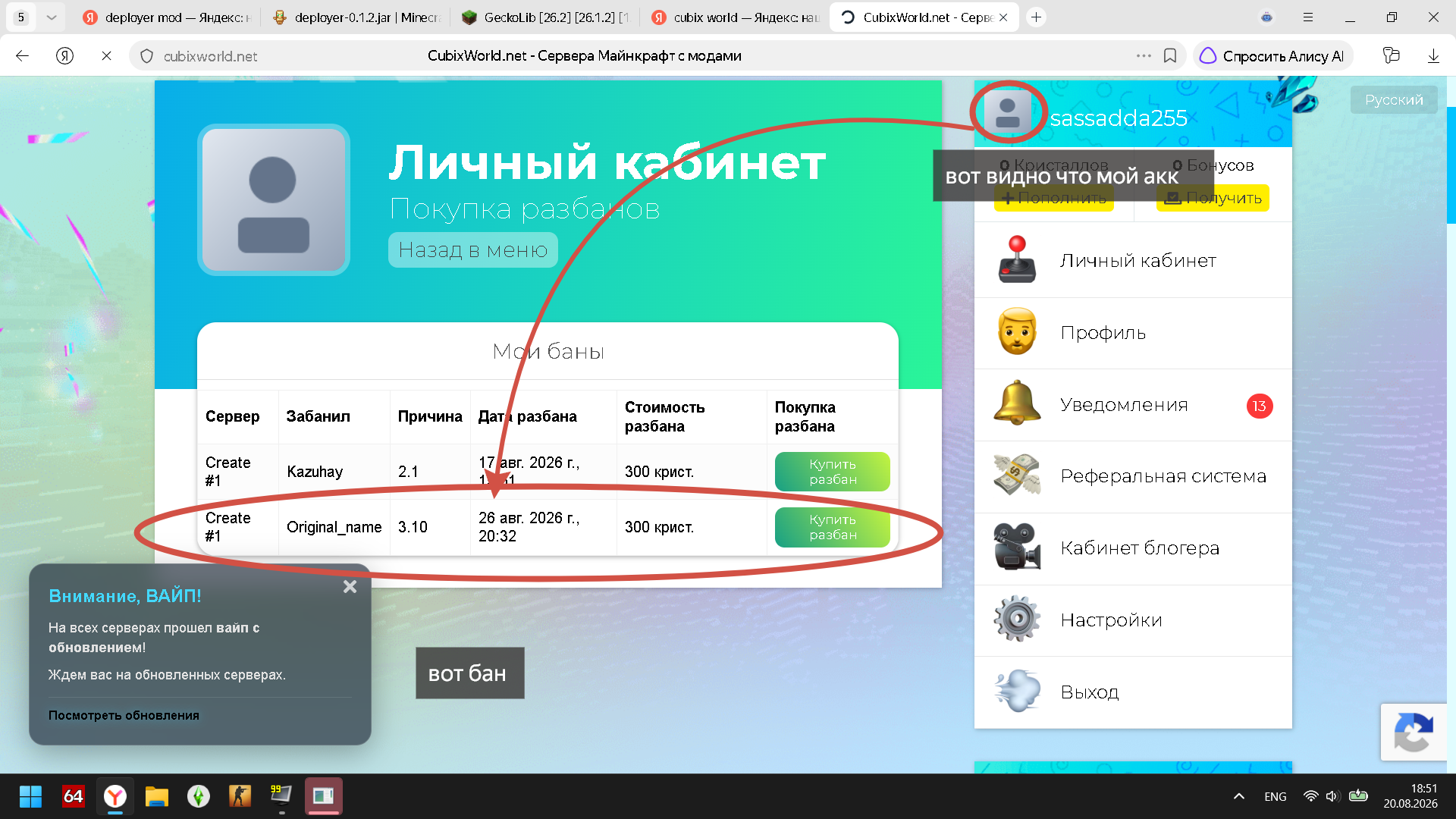Open the gear icon for Настройки

[x=1017, y=619]
